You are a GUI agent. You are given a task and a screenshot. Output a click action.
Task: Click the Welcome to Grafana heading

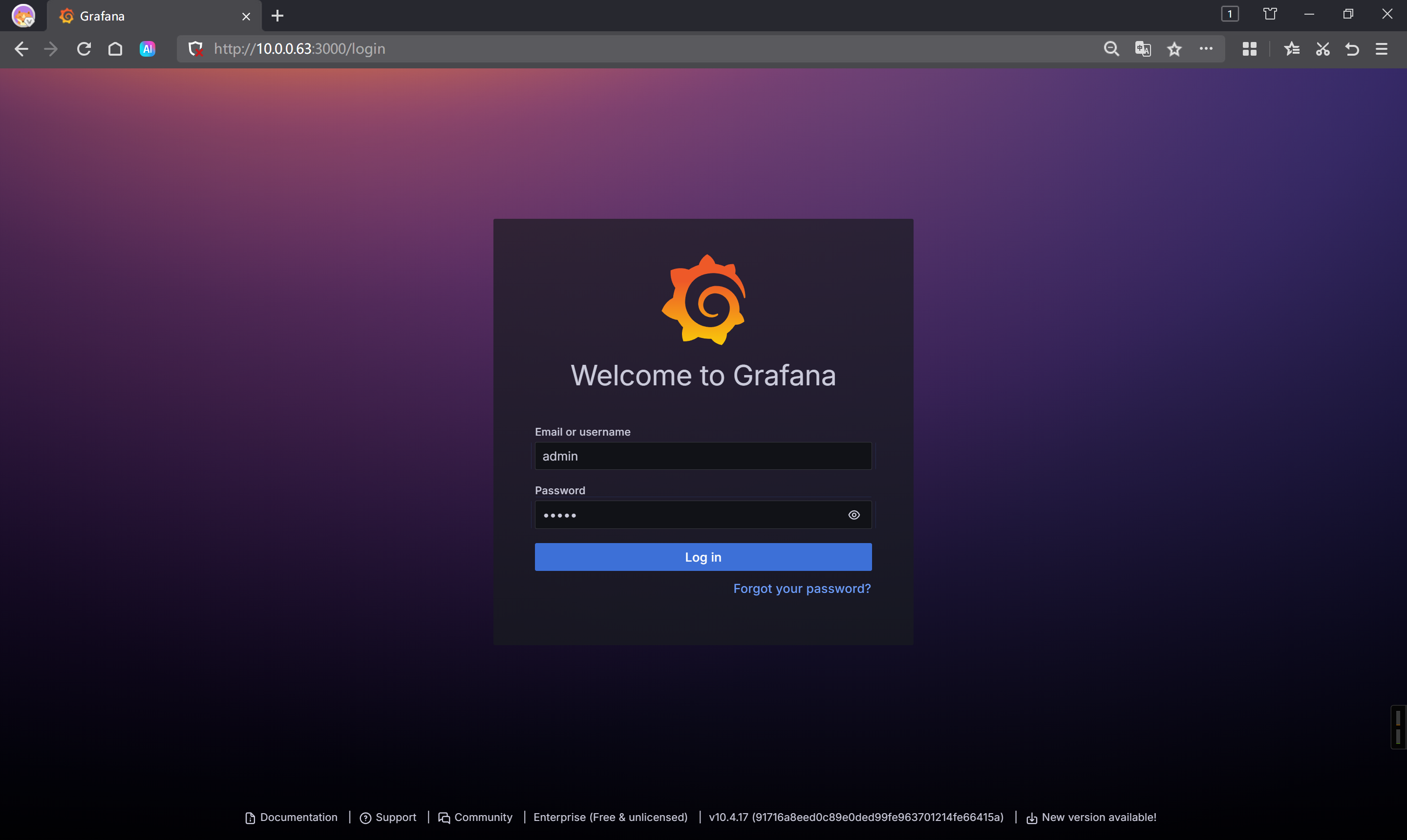[x=703, y=375]
